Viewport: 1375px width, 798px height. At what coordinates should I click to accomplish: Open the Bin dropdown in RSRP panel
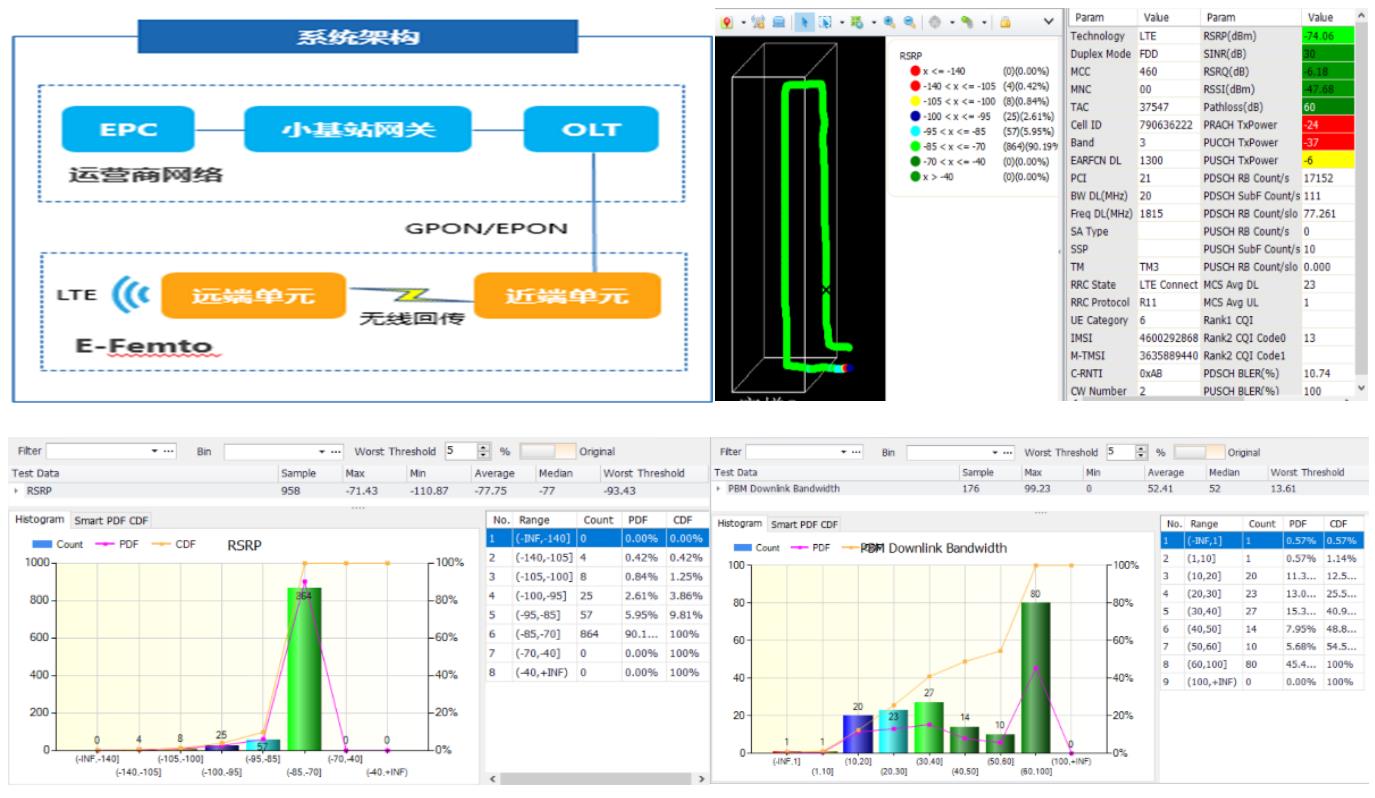pyautogui.click(x=324, y=452)
